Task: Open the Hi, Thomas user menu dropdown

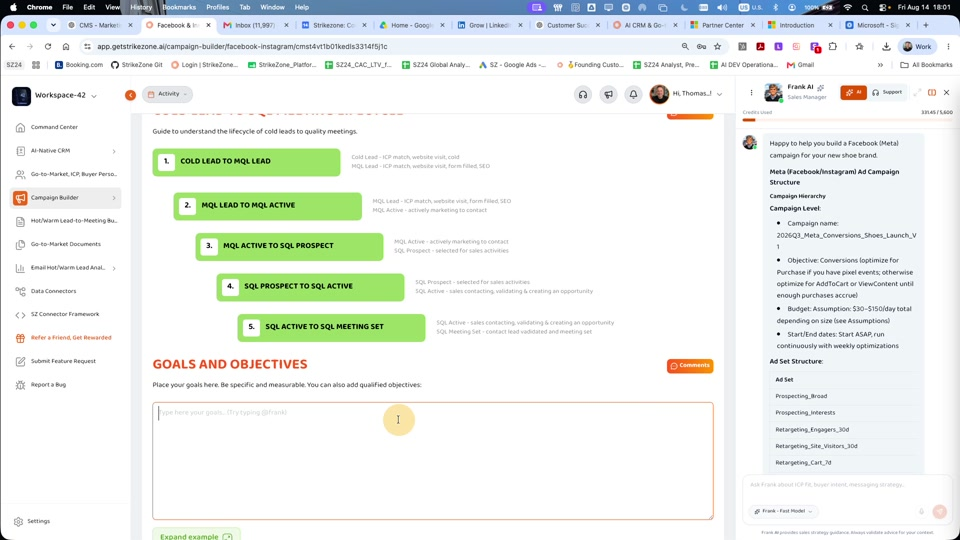Action: [686, 94]
